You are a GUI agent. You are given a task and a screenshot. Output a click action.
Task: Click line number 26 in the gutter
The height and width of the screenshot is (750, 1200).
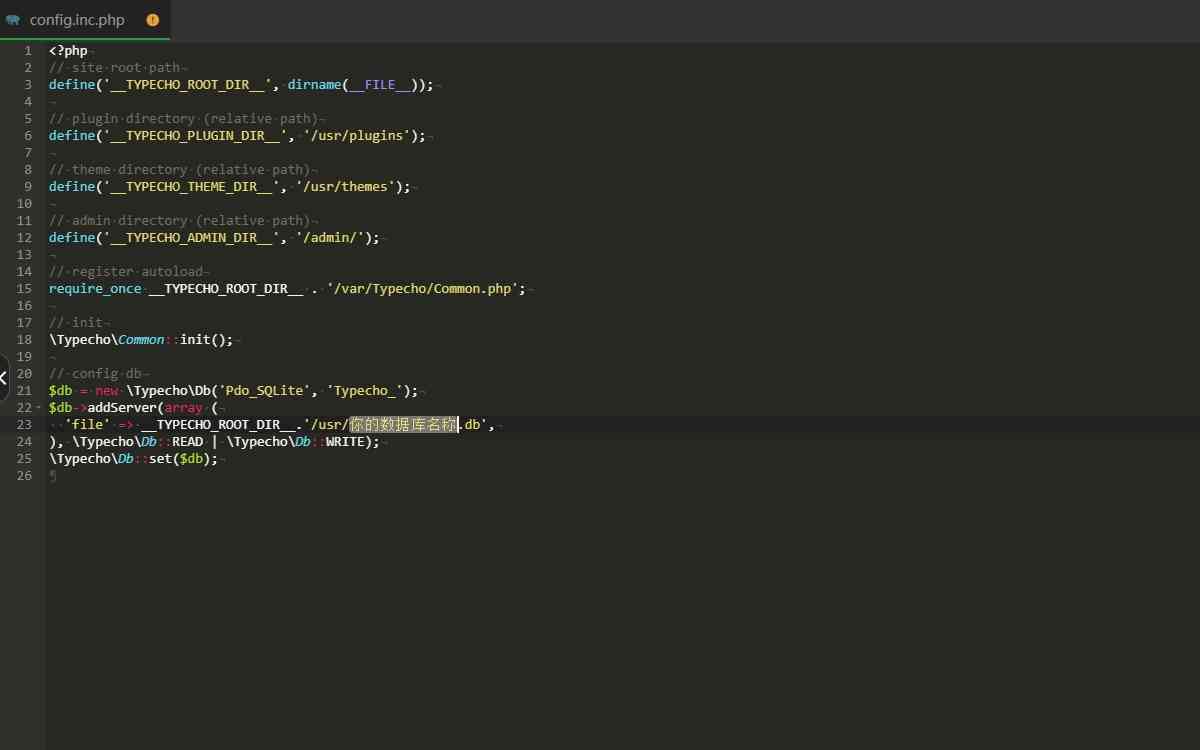pyautogui.click(x=25, y=476)
